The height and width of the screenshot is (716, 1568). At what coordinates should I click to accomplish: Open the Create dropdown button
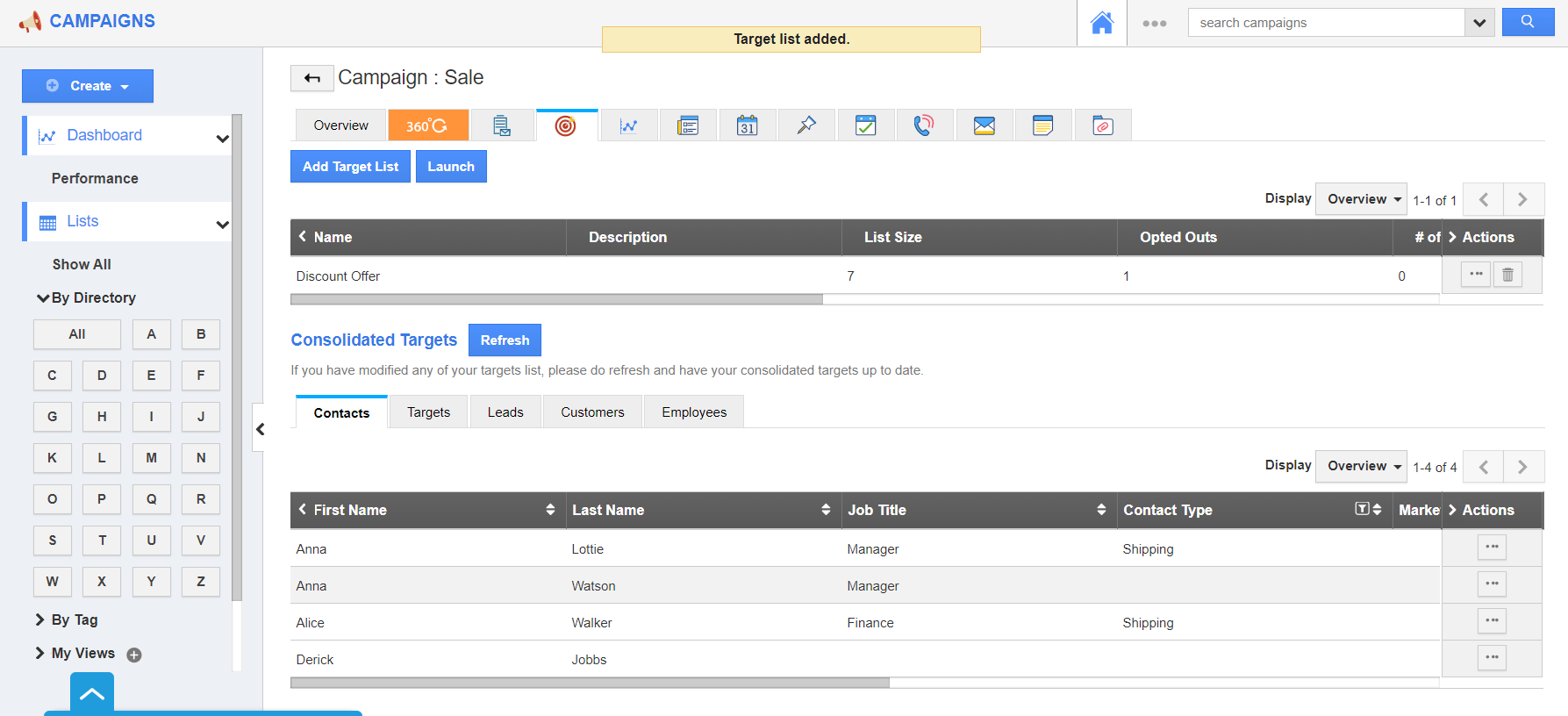click(x=88, y=86)
